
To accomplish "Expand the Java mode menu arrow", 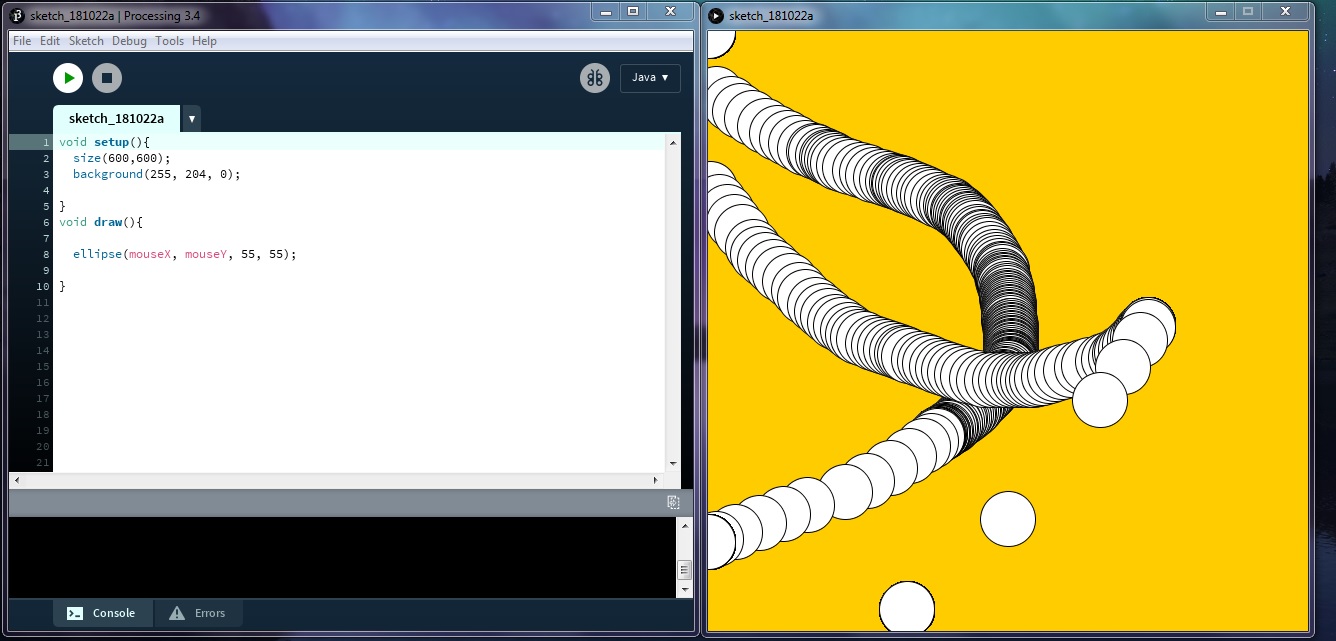I will click(x=666, y=77).
